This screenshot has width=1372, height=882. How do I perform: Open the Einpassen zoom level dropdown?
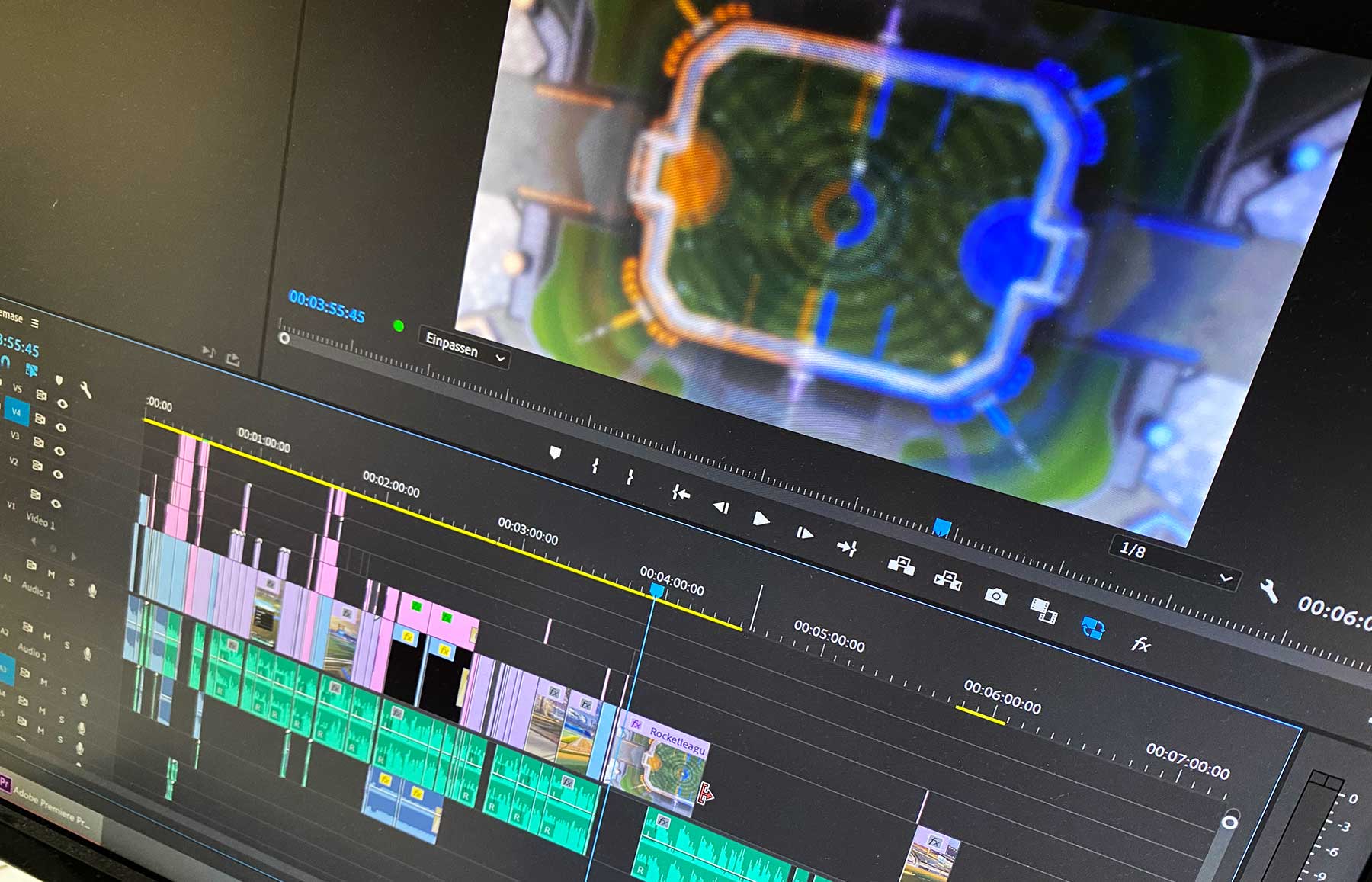464,348
